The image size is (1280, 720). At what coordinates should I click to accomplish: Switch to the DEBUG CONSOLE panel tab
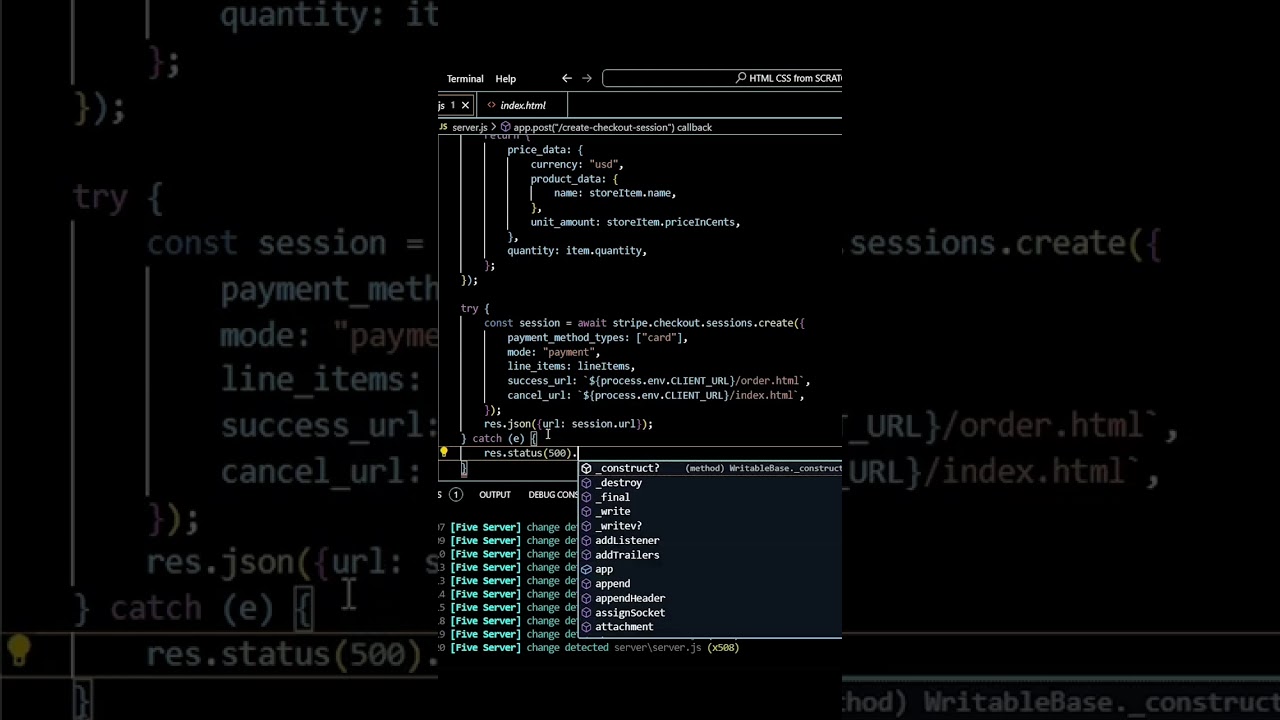point(553,495)
